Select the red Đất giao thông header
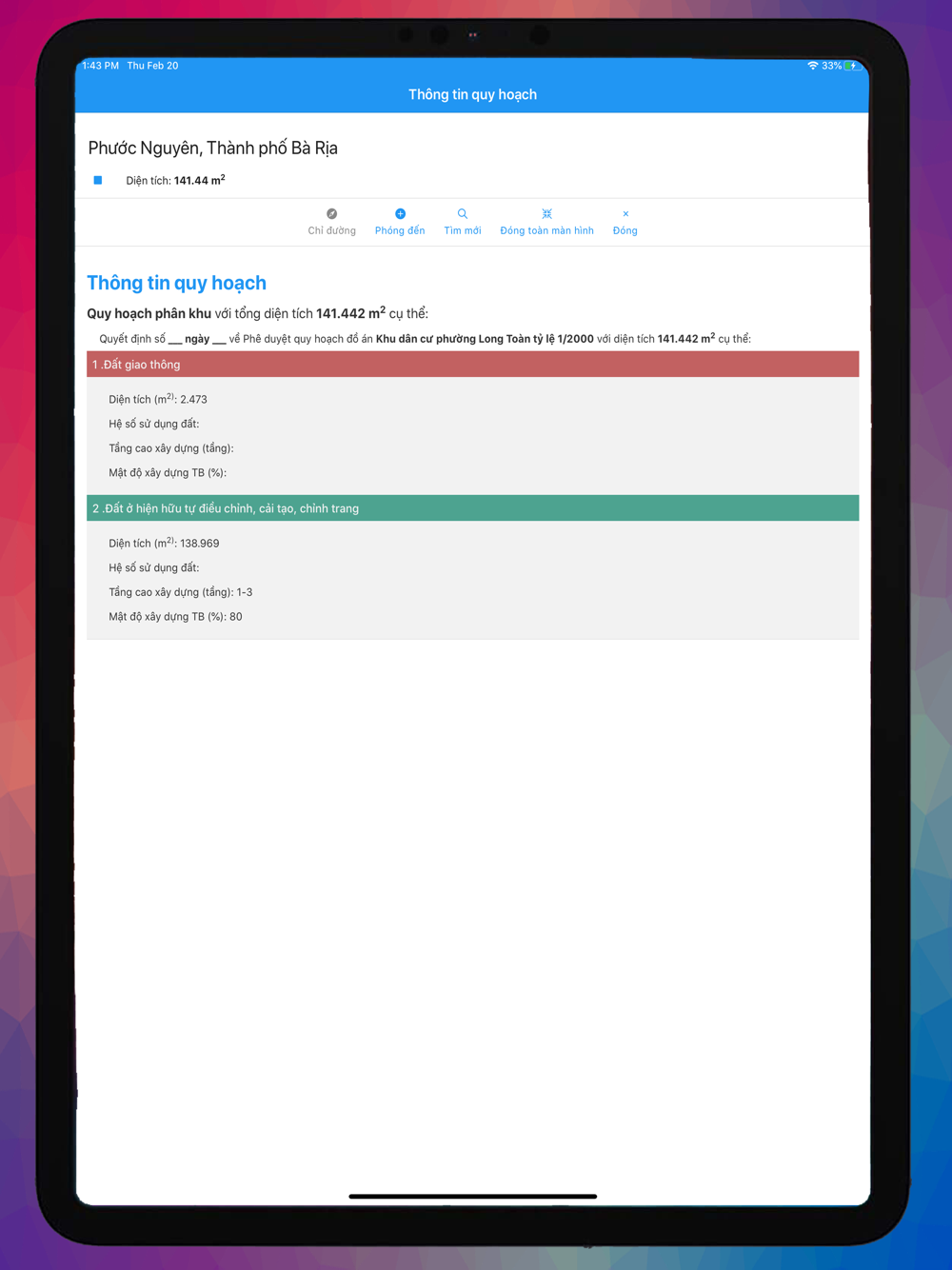 [x=473, y=365]
